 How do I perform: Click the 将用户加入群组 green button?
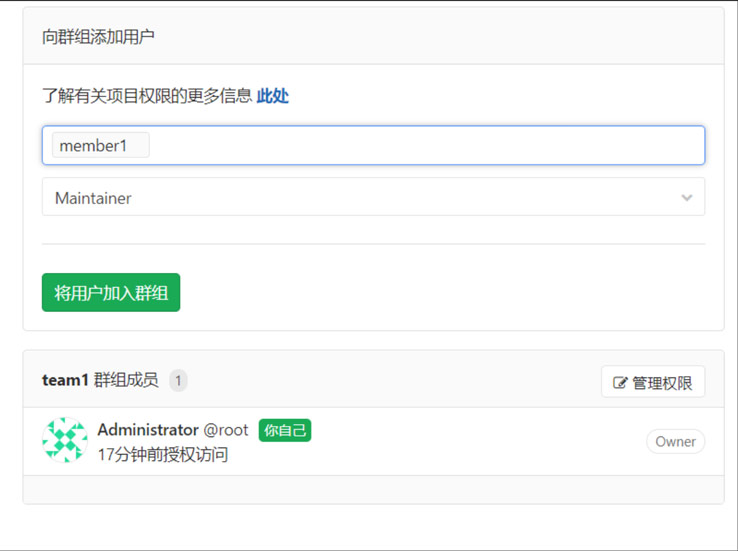pyautogui.click(x=111, y=293)
